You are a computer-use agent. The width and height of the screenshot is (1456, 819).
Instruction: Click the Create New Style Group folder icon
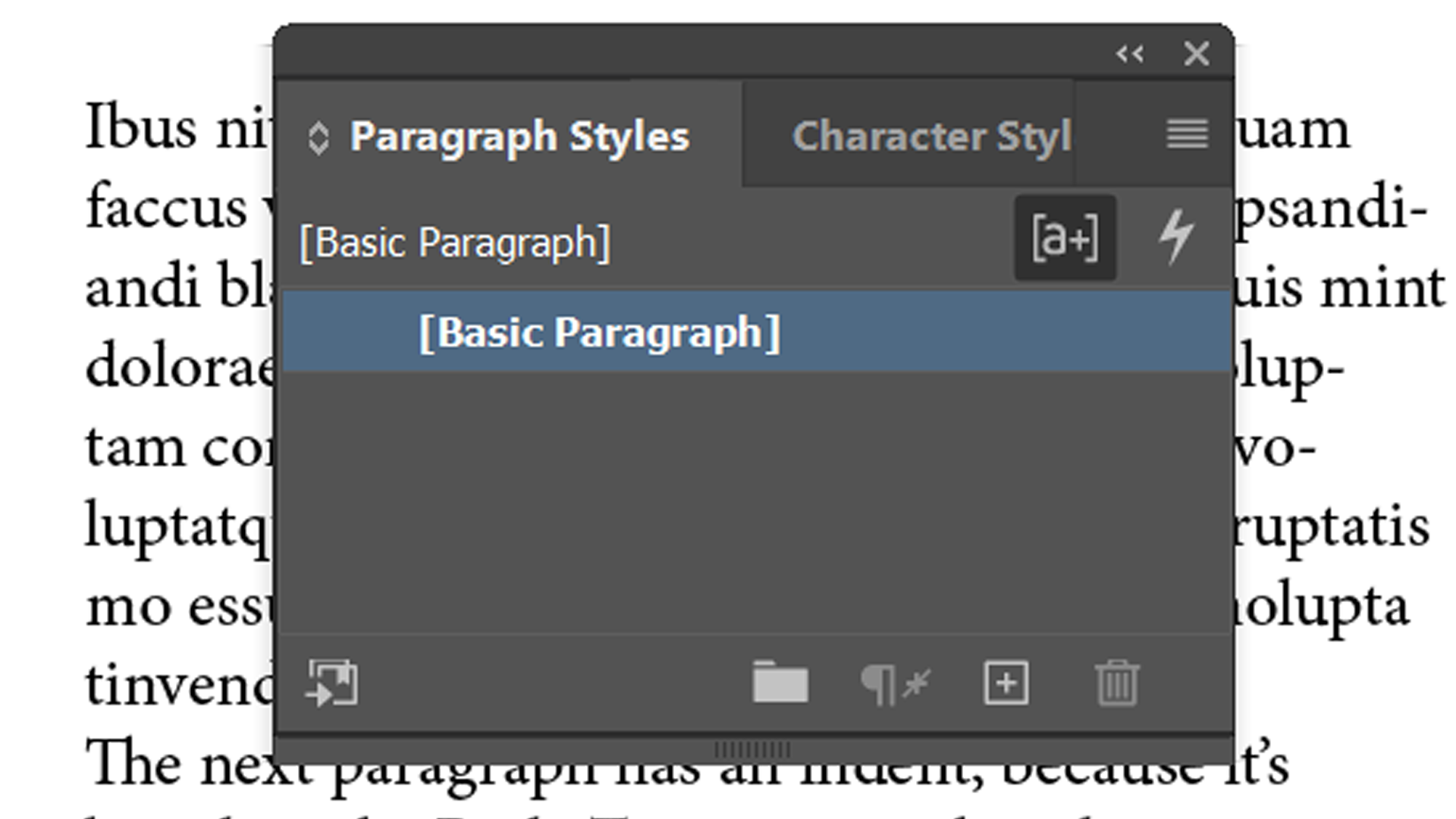(780, 682)
